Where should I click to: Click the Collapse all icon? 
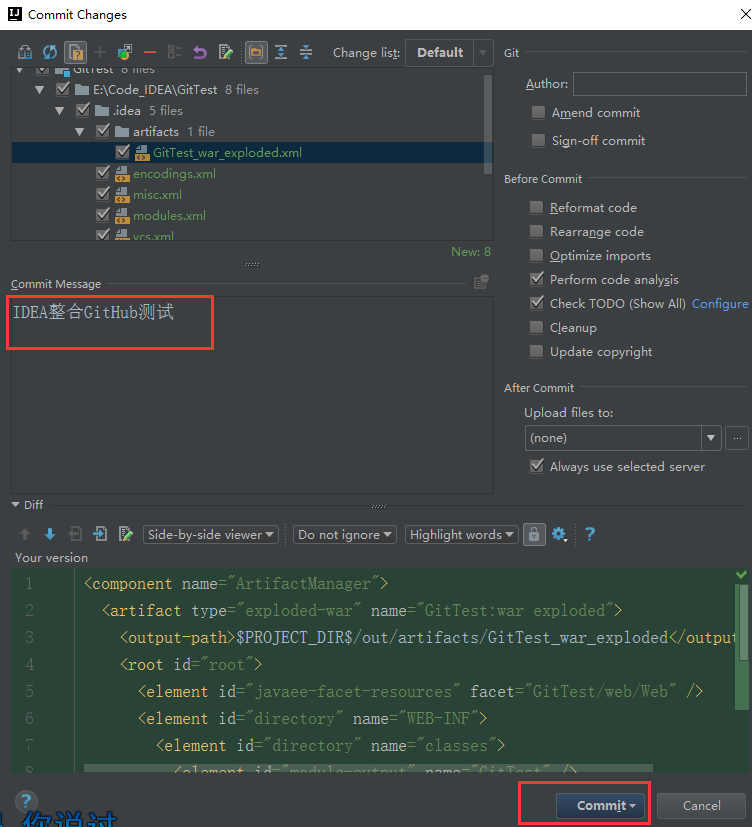306,52
